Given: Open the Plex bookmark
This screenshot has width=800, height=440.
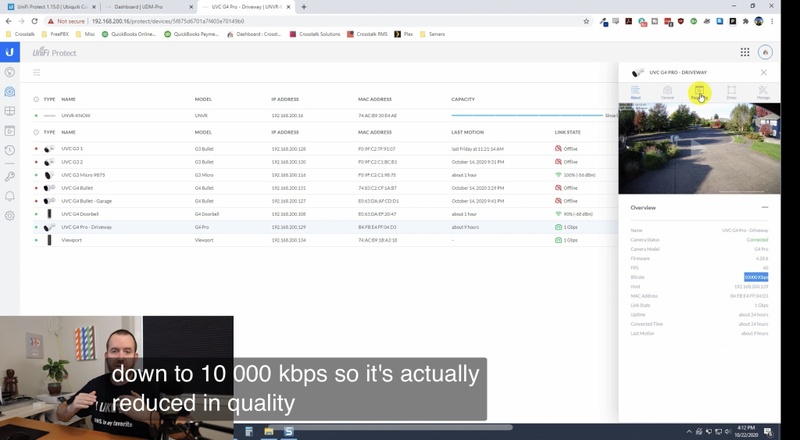Looking at the screenshot, I should 404,34.
